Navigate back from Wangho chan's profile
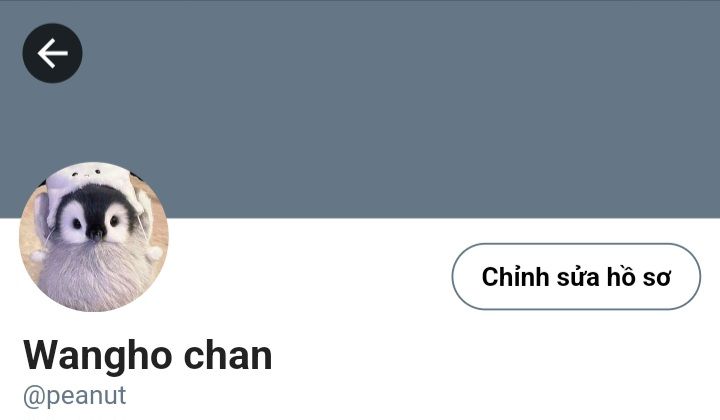 click(x=52, y=53)
